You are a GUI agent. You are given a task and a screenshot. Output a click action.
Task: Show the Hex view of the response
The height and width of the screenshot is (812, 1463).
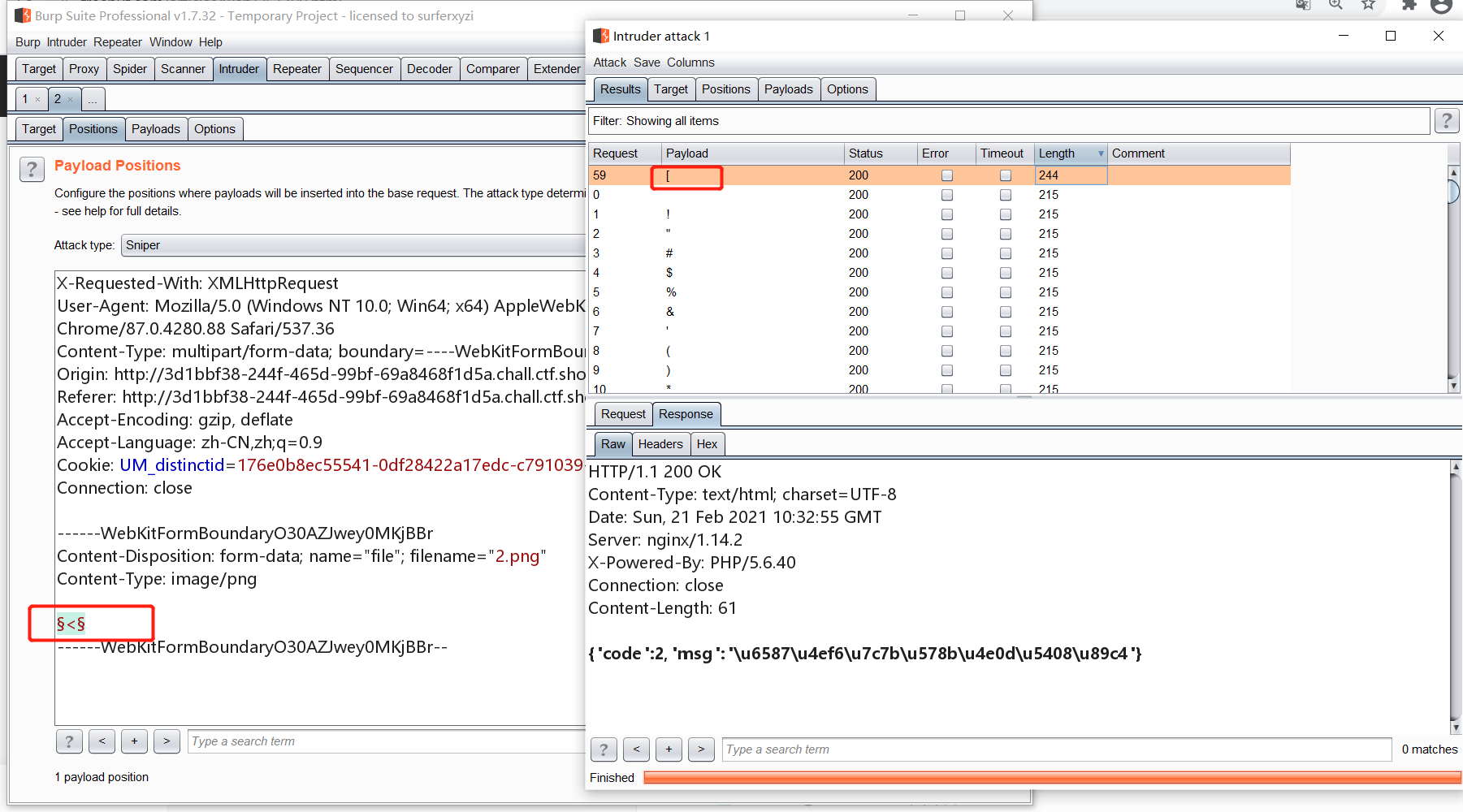pyautogui.click(x=707, y=444)
